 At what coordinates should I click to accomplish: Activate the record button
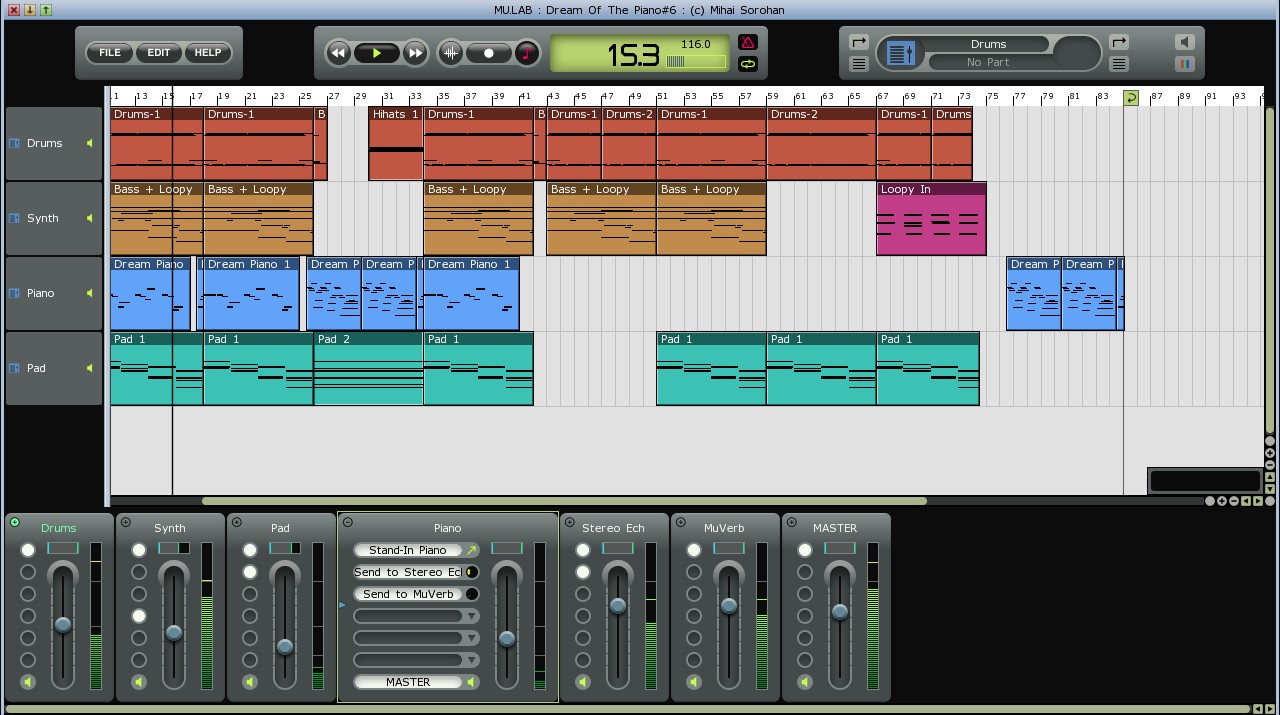coord(489,53)
